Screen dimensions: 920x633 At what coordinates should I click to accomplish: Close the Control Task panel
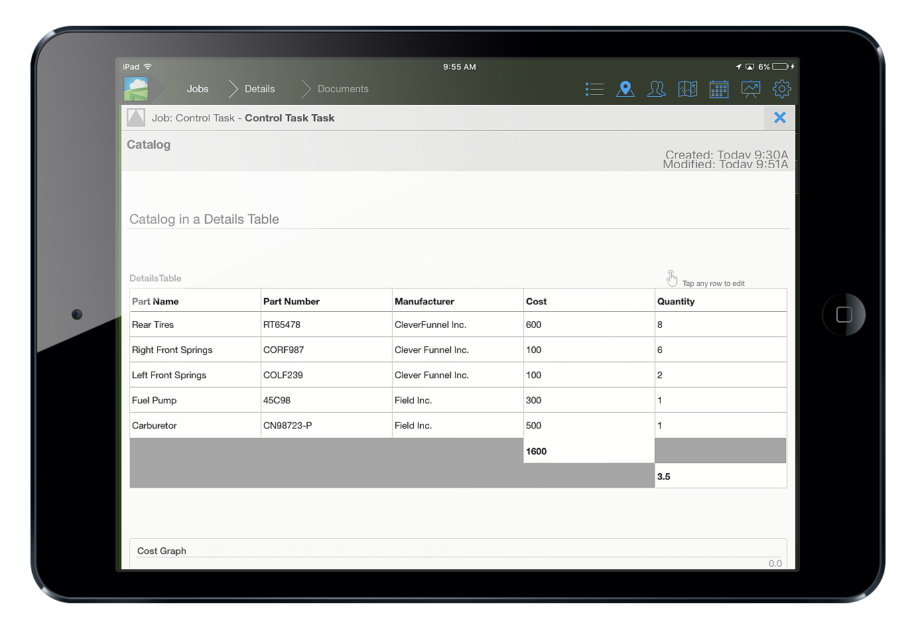780,118
